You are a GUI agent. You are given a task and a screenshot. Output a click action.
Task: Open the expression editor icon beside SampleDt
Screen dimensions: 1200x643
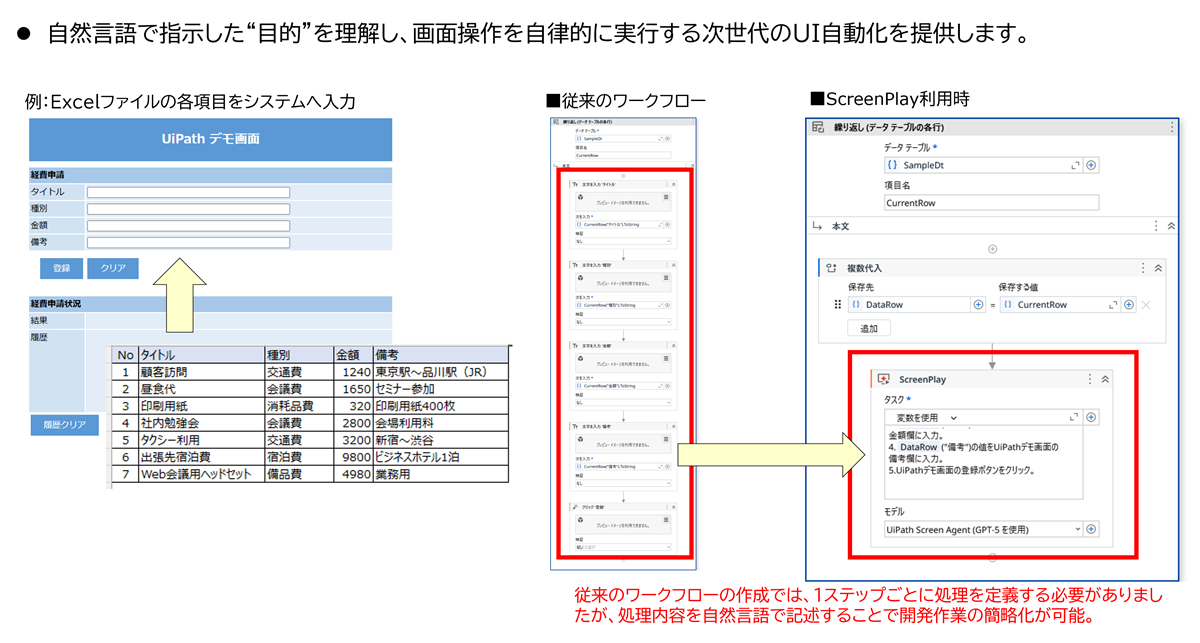click(1075, 165)
